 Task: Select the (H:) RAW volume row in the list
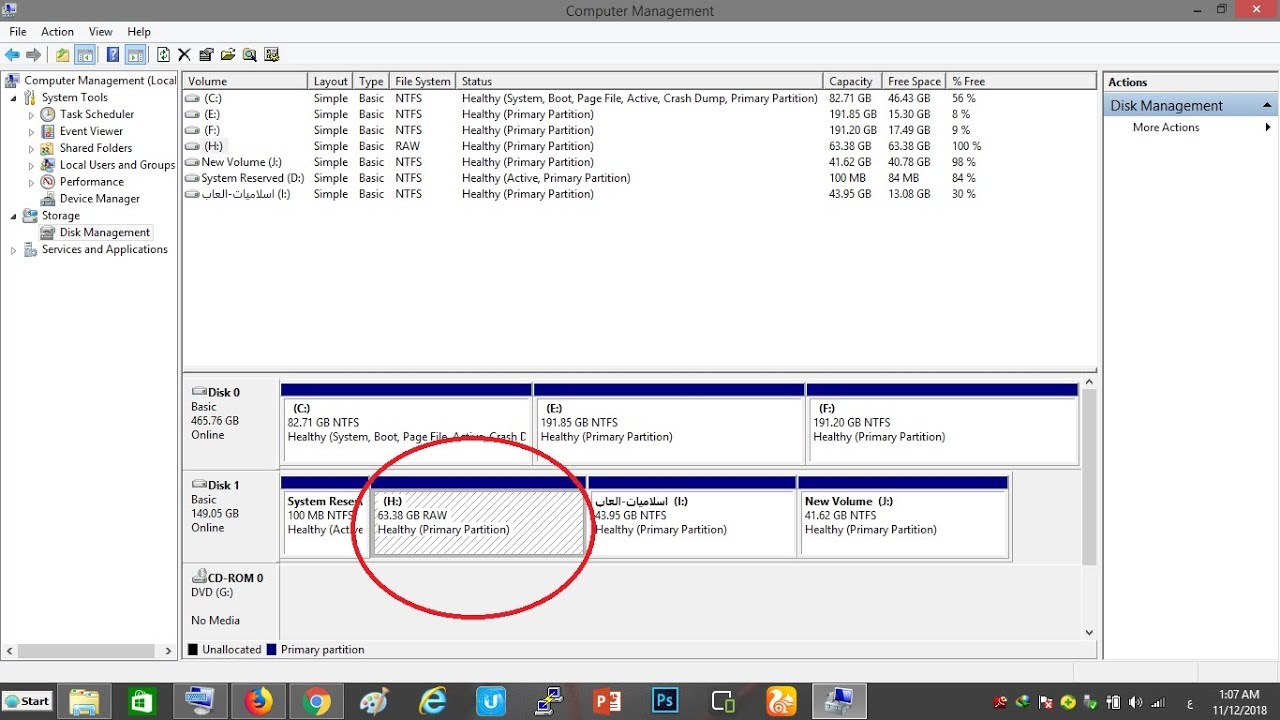[639, 146]
